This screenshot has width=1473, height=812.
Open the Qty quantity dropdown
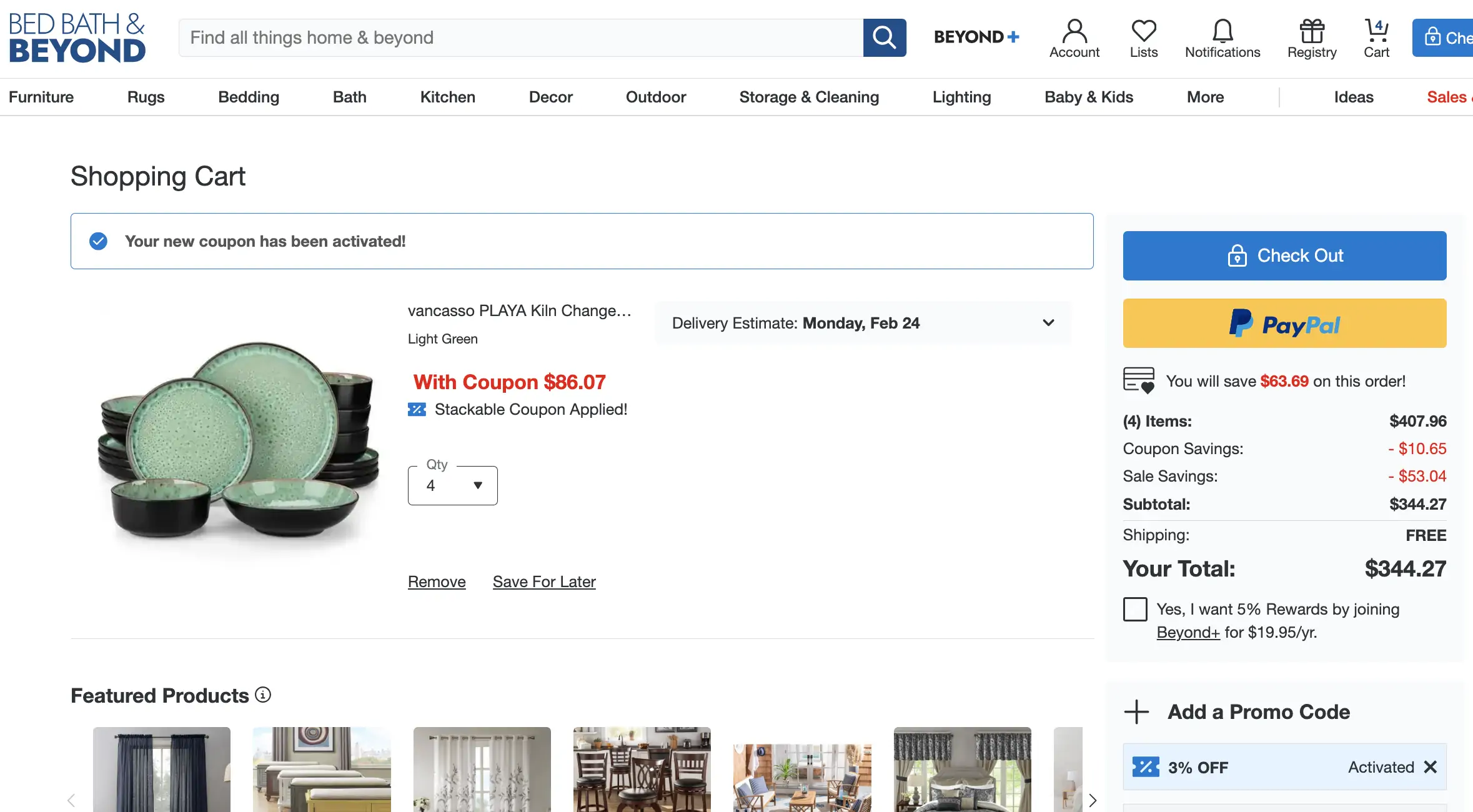click(x=452, y=485)
